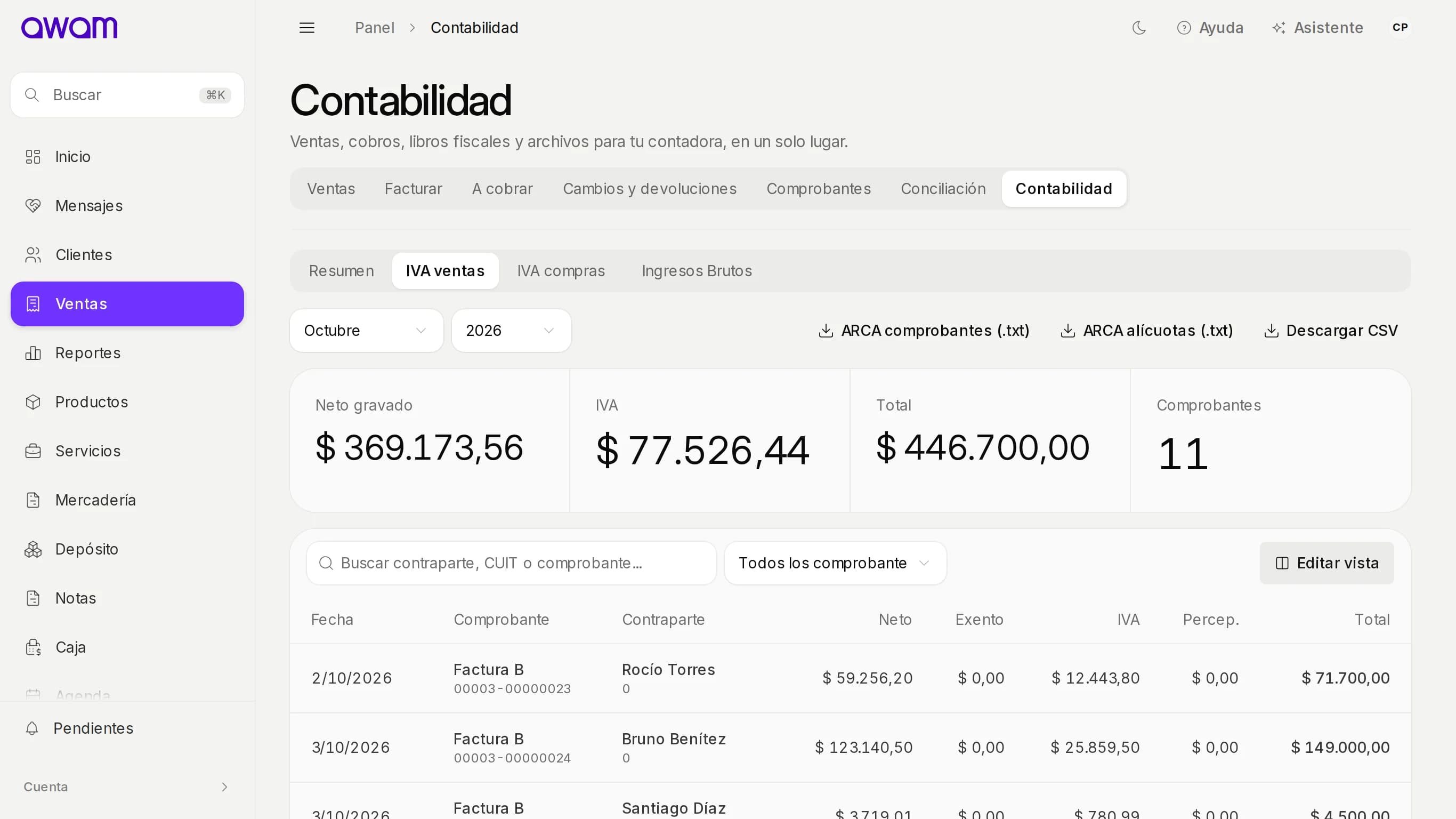The image size is (1456, 819).
Task: Focus the Buscar contraparte search field
Action: 511,564
